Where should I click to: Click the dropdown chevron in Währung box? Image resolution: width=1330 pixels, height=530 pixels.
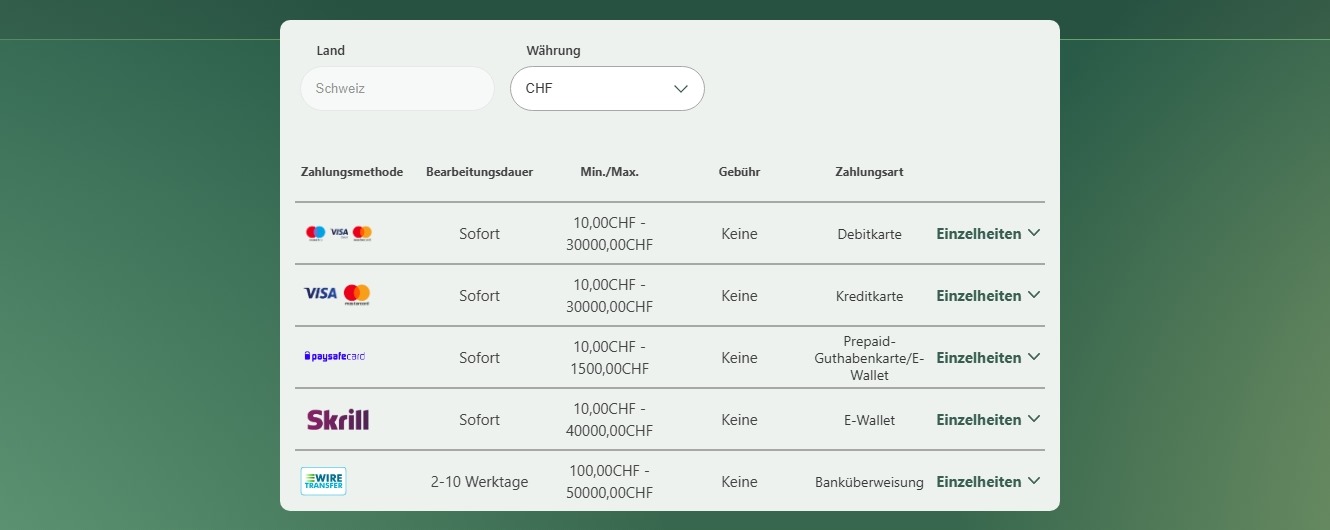(681, 88)
